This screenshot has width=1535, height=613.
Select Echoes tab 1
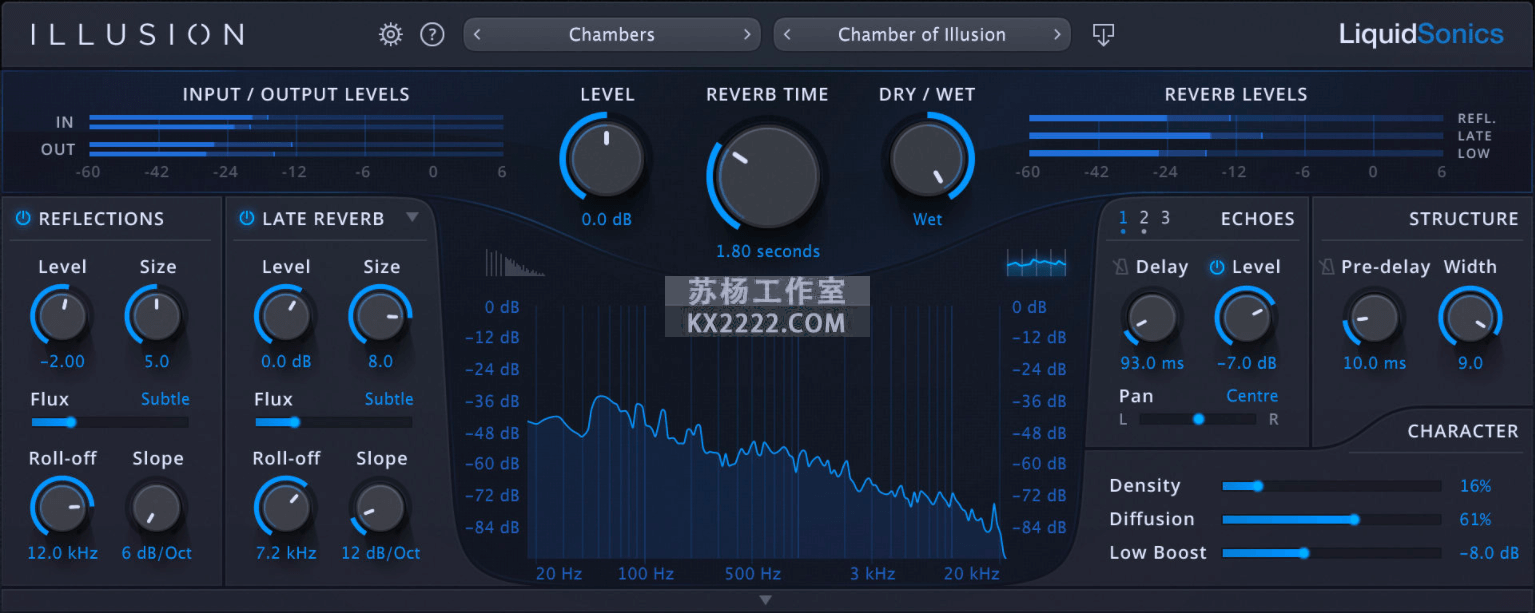pyautogui.click(x=1124, y=218)
